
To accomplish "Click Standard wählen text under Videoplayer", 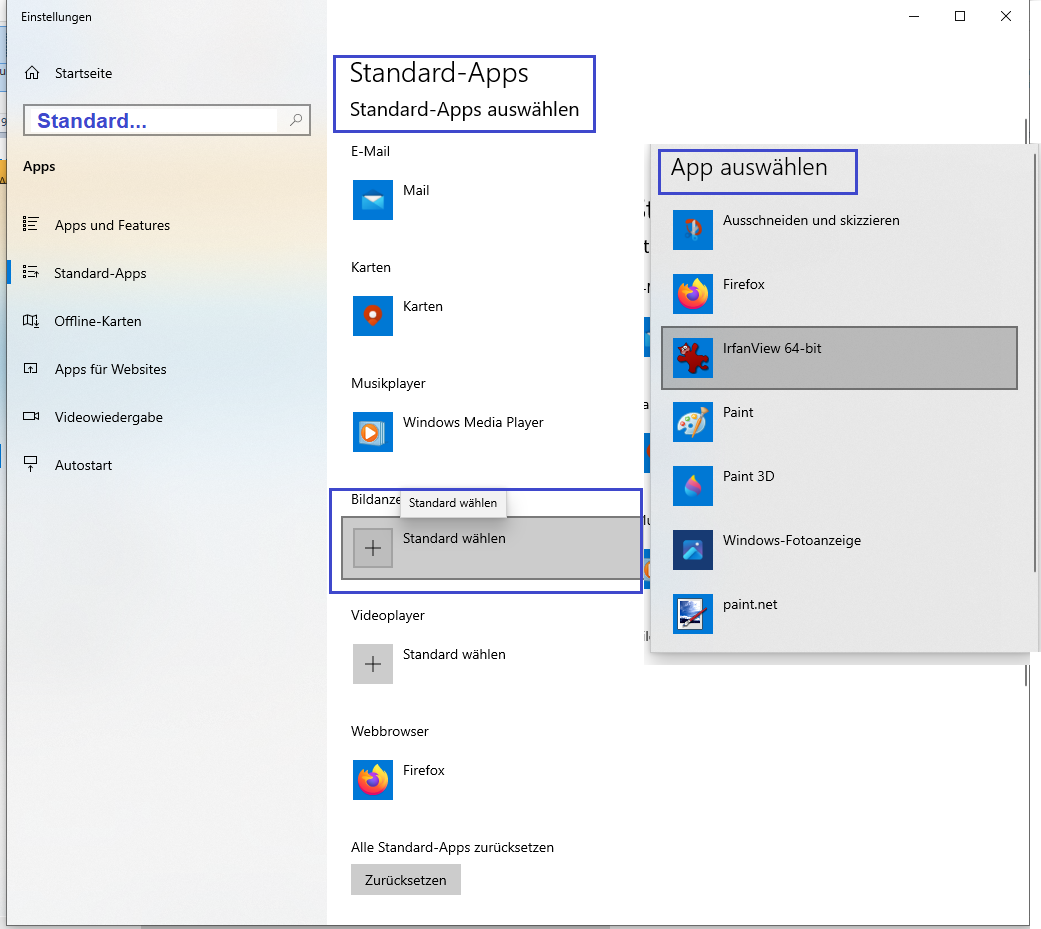I will (x=454, y=655).
